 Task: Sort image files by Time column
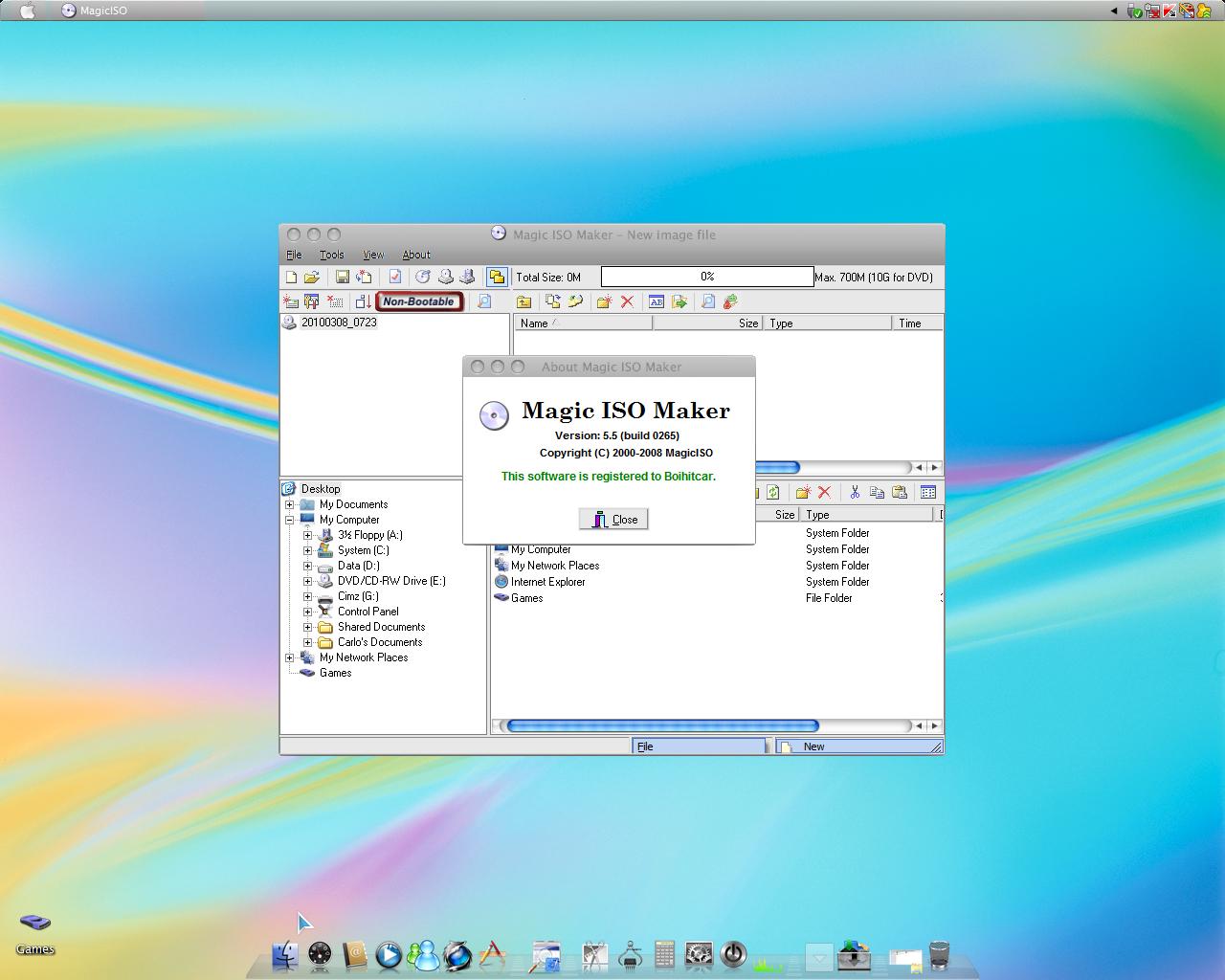[x=917, y=323]
